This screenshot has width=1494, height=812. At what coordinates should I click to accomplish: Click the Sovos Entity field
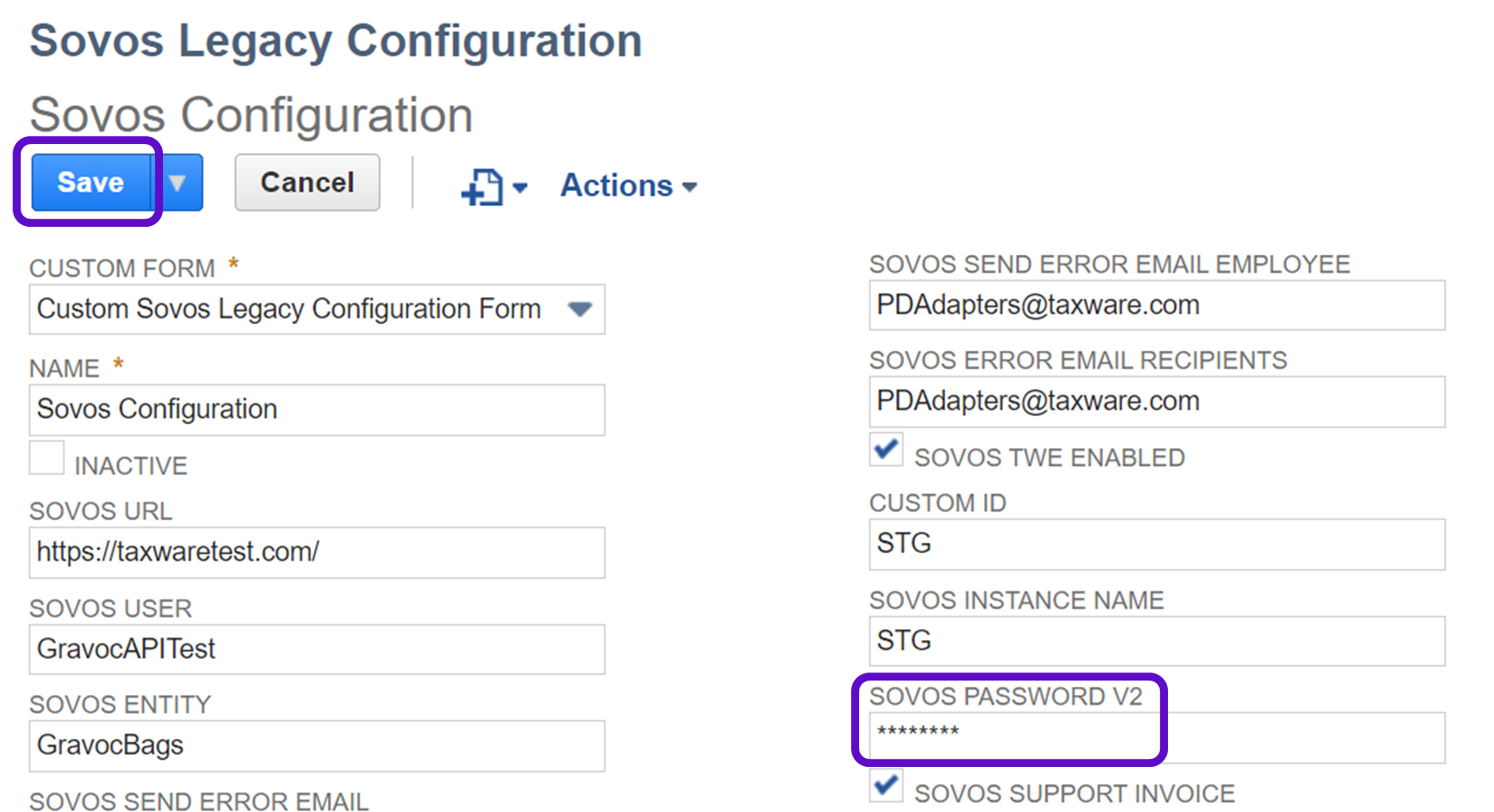[316, 746]
